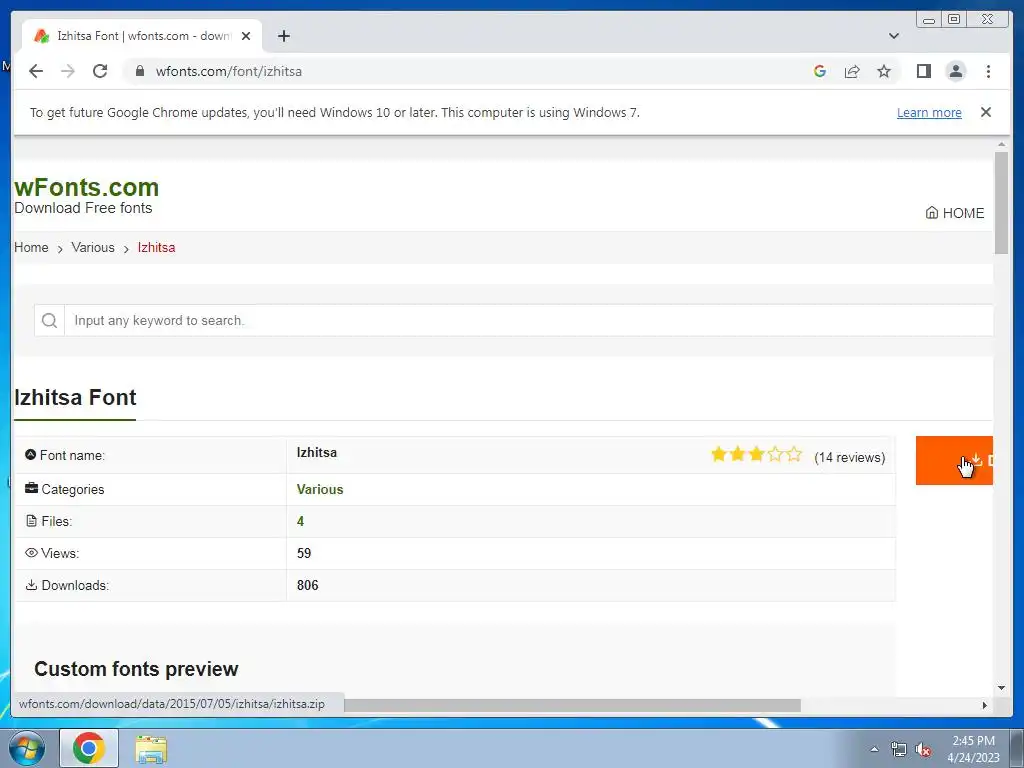Click the Chrome taskbar icon
The width and height of the screenshot is (1024, 768).
(x=89, y=748)
